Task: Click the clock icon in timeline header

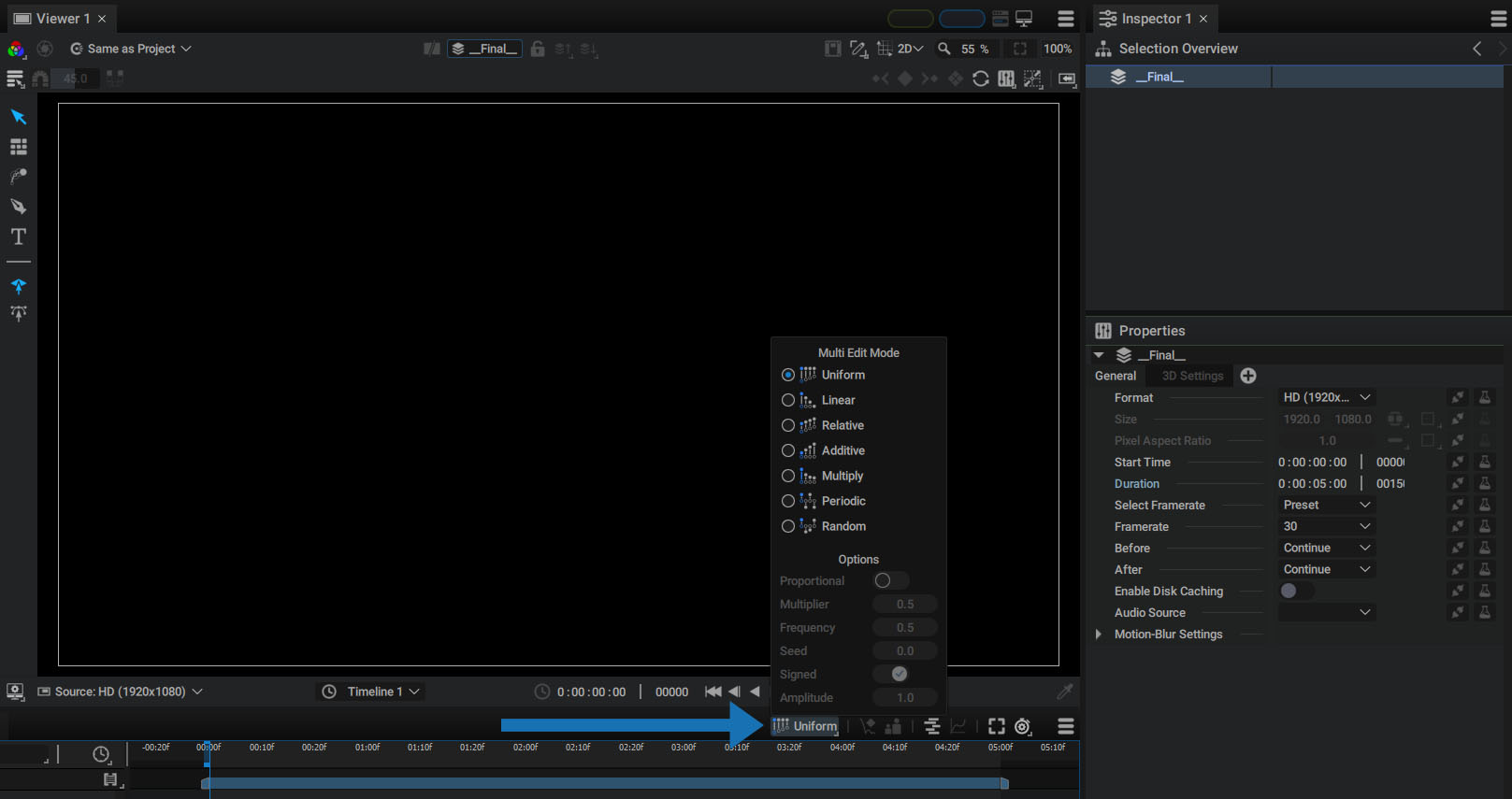Action: pyautogui.click(x=101, y=754)
